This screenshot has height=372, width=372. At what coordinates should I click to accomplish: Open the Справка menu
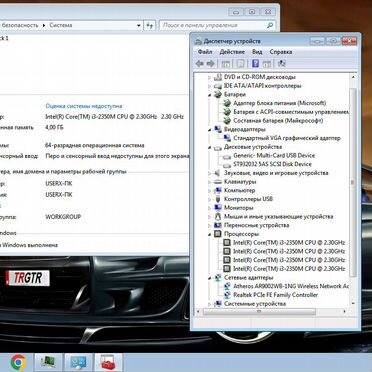281,52
